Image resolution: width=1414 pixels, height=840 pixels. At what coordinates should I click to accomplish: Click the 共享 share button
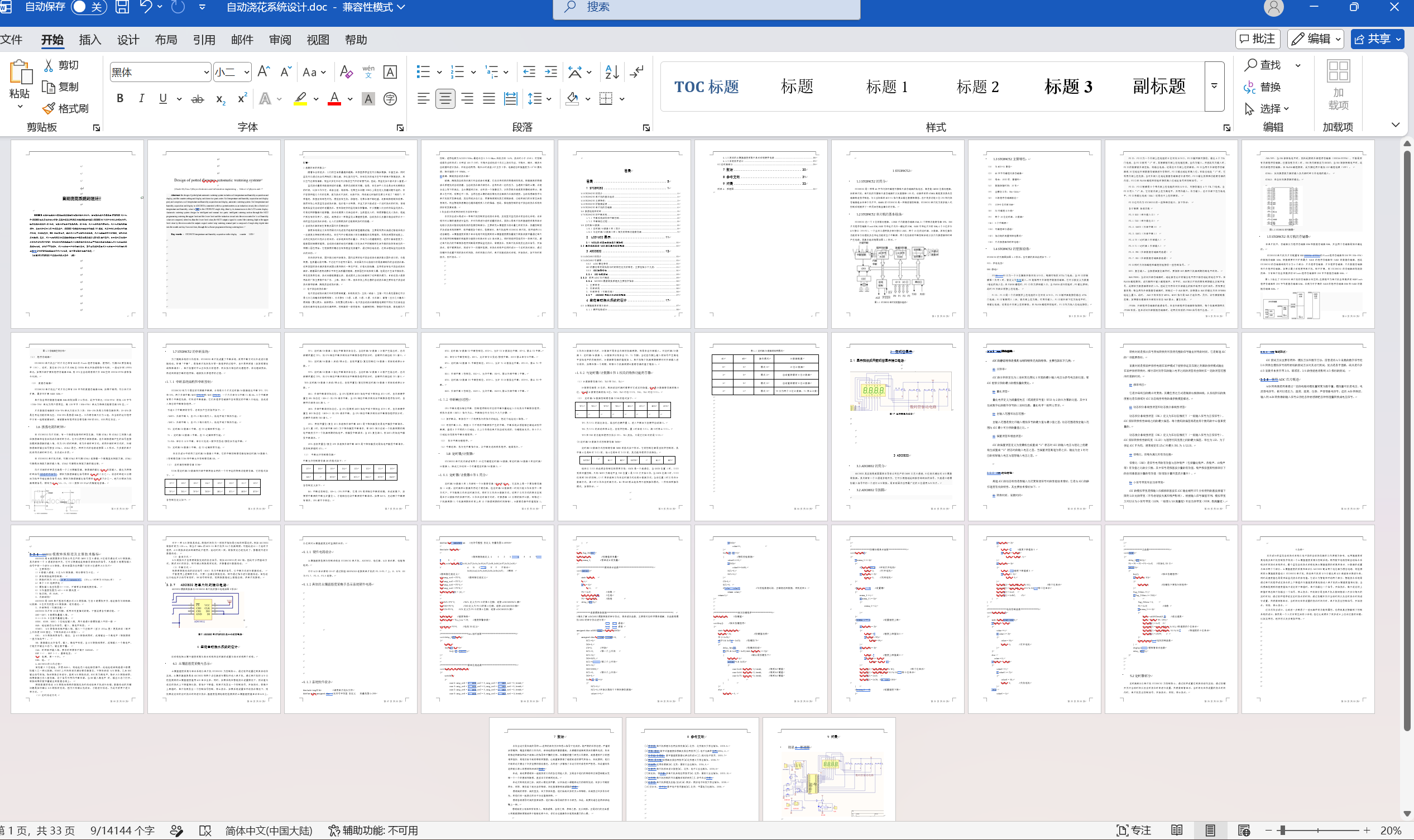(x=1377, y=39)
